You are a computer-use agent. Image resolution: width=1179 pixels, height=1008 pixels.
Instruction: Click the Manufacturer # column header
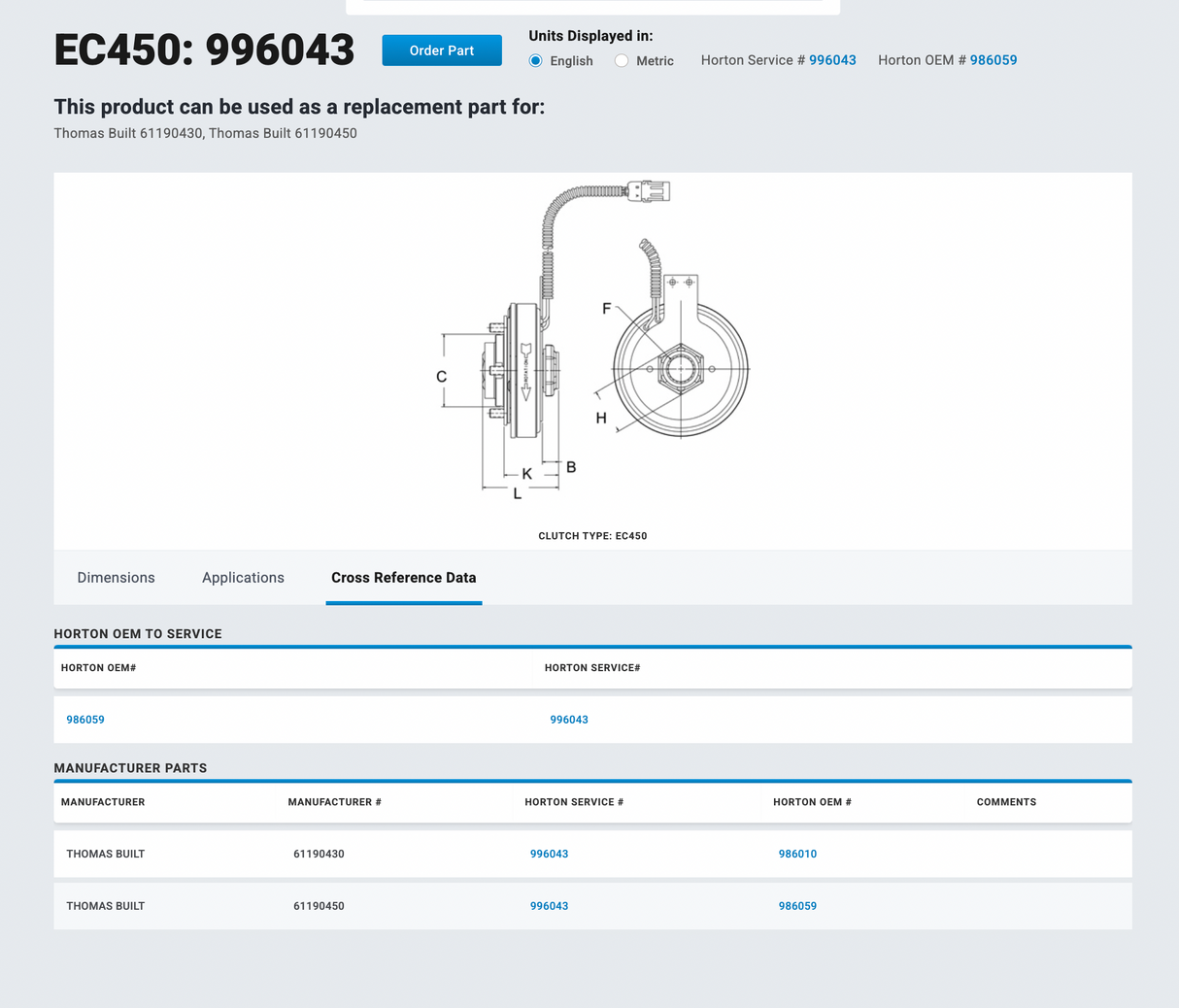(334, 802)
